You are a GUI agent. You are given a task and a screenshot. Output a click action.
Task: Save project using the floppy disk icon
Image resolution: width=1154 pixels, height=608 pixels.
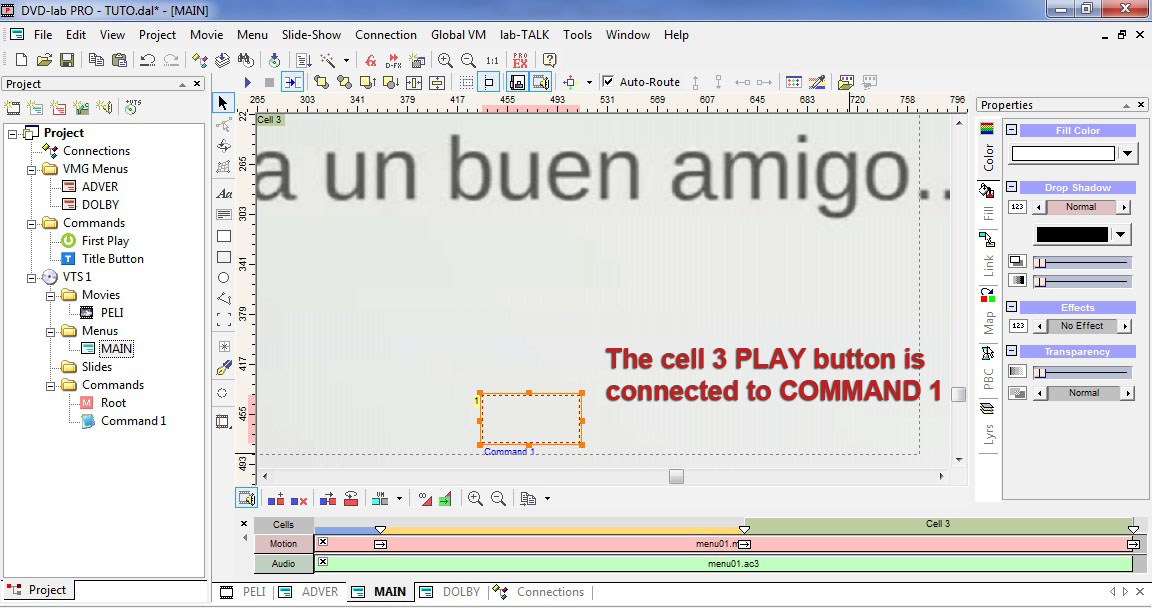click(67, 60)
